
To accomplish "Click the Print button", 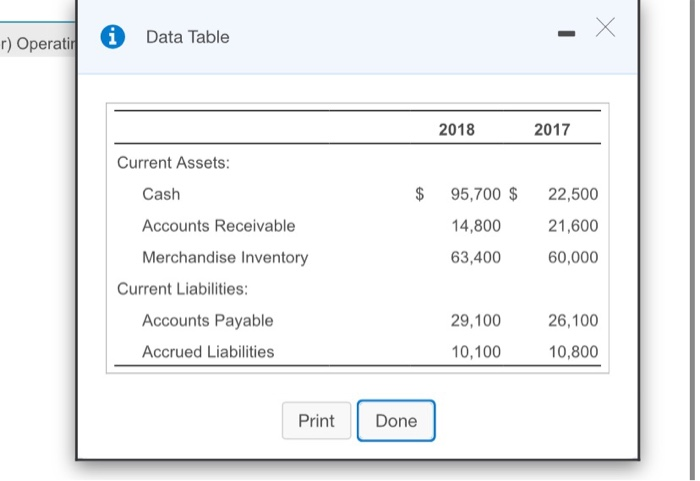I will click(316, 421).
